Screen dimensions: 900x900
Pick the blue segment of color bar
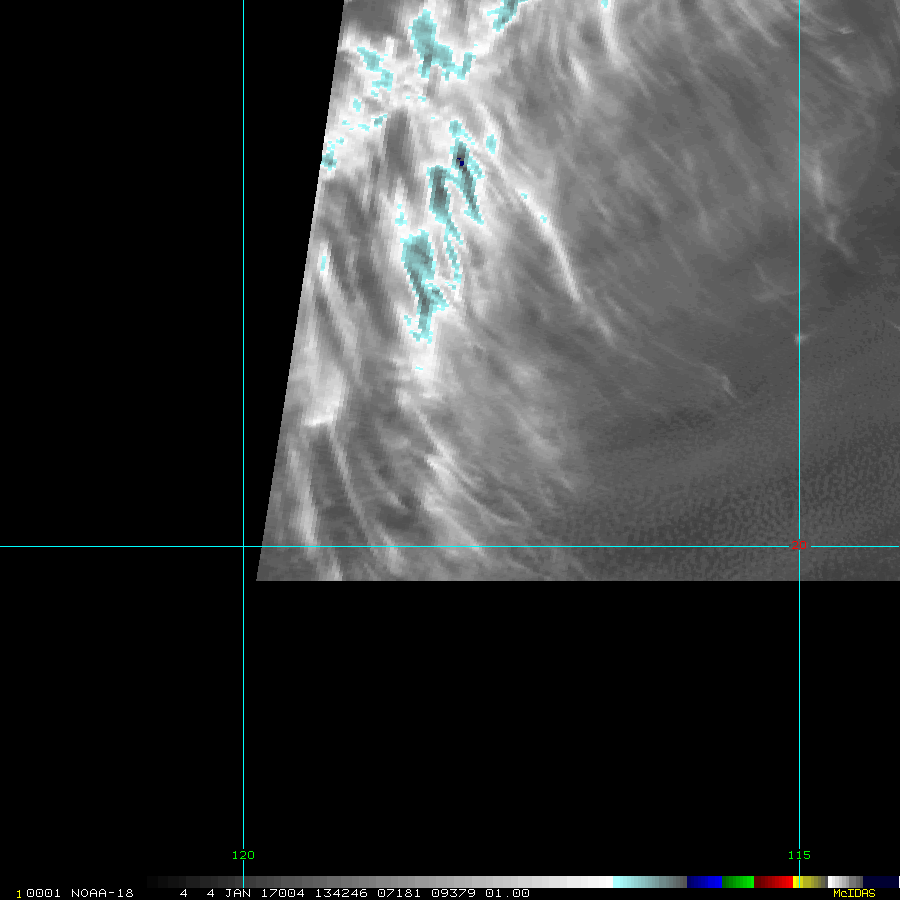(x=704, y=882)
